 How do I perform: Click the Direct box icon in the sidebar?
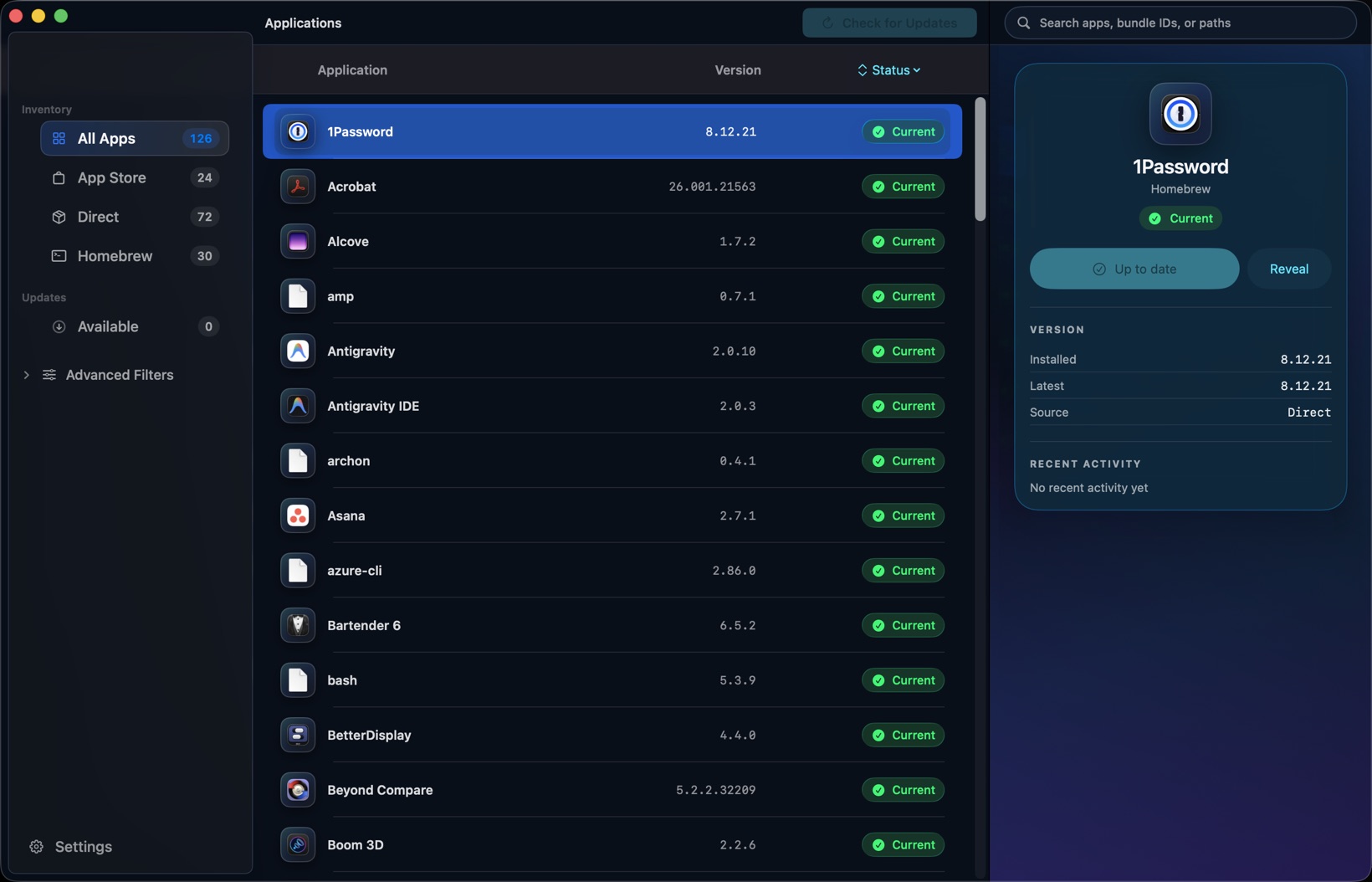tap(59, 217)
